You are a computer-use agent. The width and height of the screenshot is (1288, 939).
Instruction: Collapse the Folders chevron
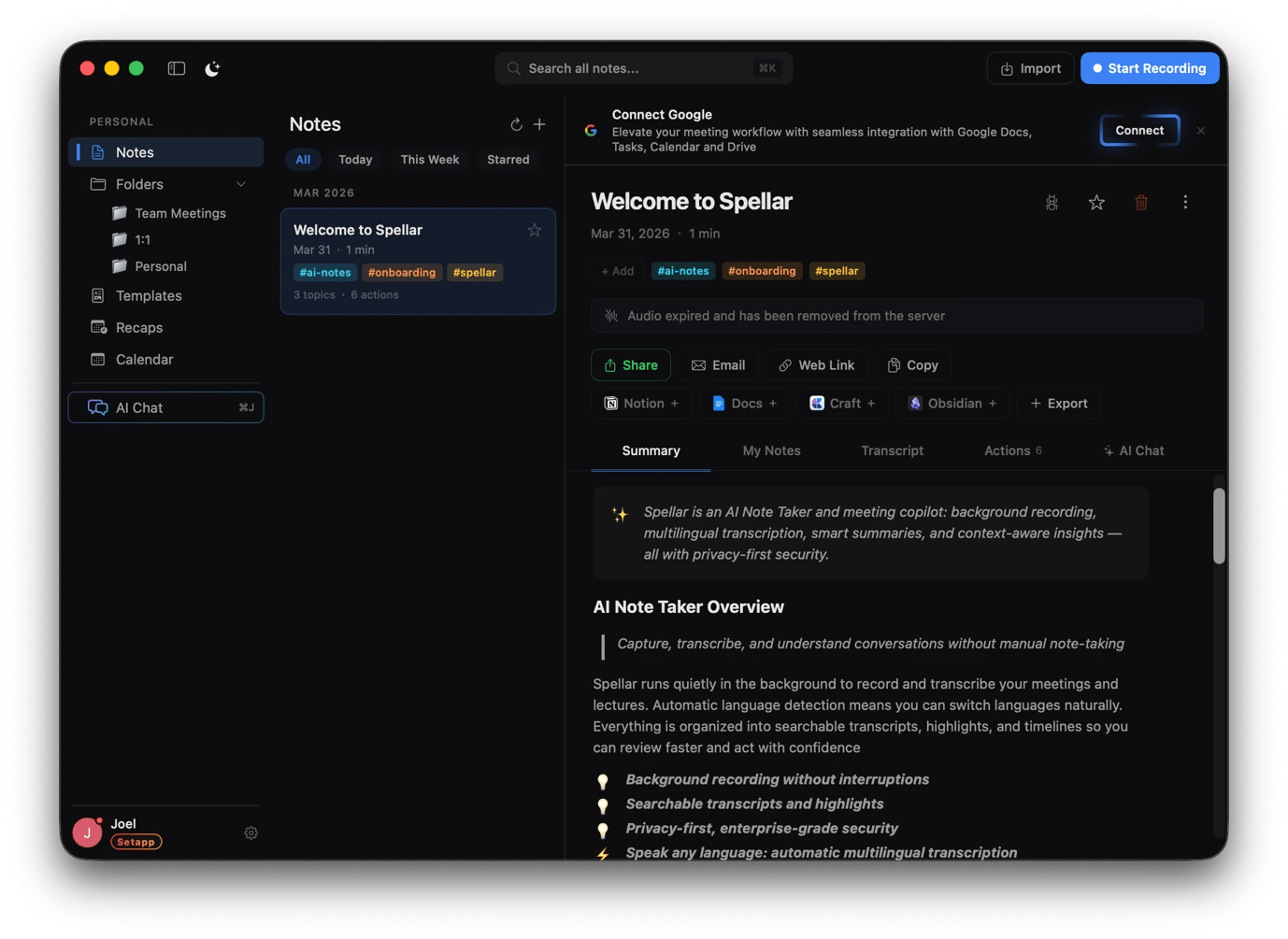click(x=241, y=184)
